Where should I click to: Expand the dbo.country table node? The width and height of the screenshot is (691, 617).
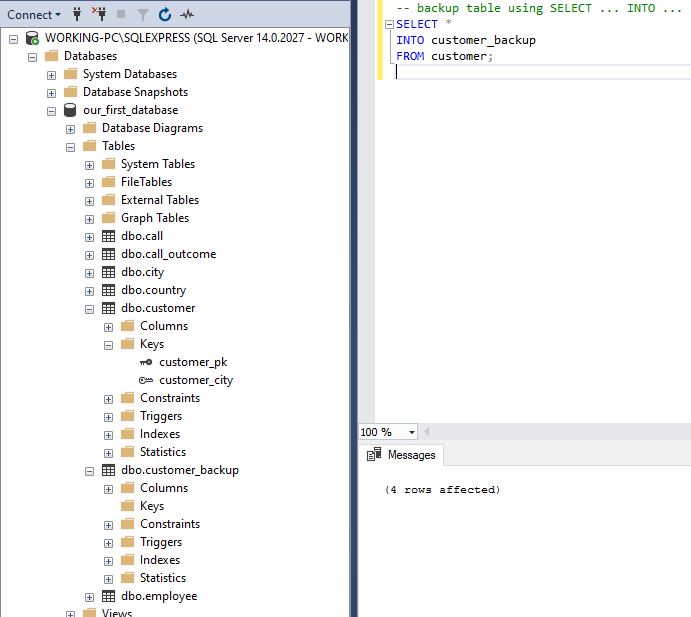tap(89, 291)
